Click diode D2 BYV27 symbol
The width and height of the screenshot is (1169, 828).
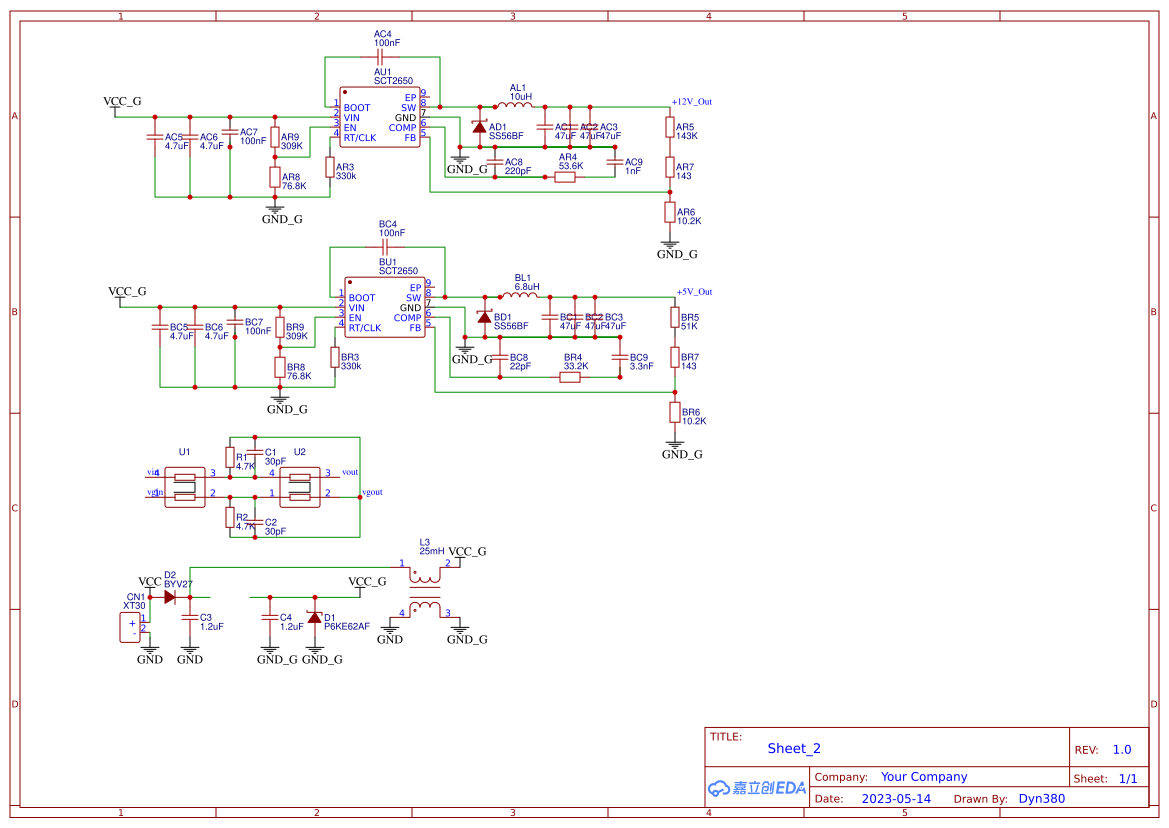coord(170,595)
